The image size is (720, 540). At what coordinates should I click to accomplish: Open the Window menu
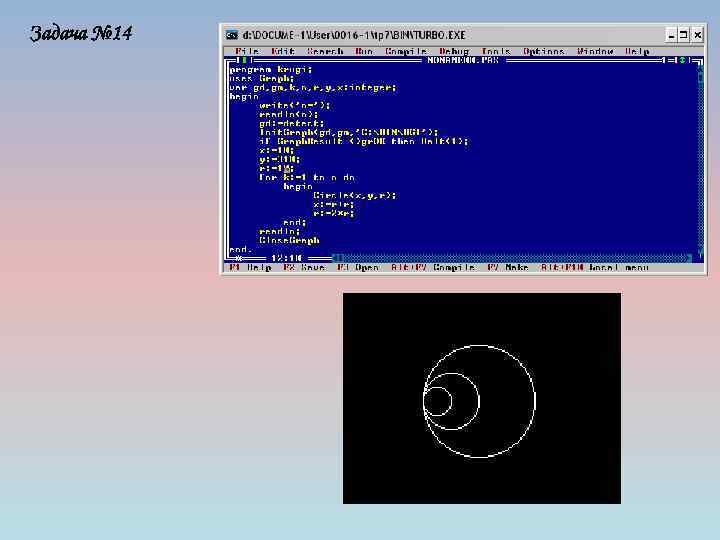pyautogui.click(x=595, y=51)
